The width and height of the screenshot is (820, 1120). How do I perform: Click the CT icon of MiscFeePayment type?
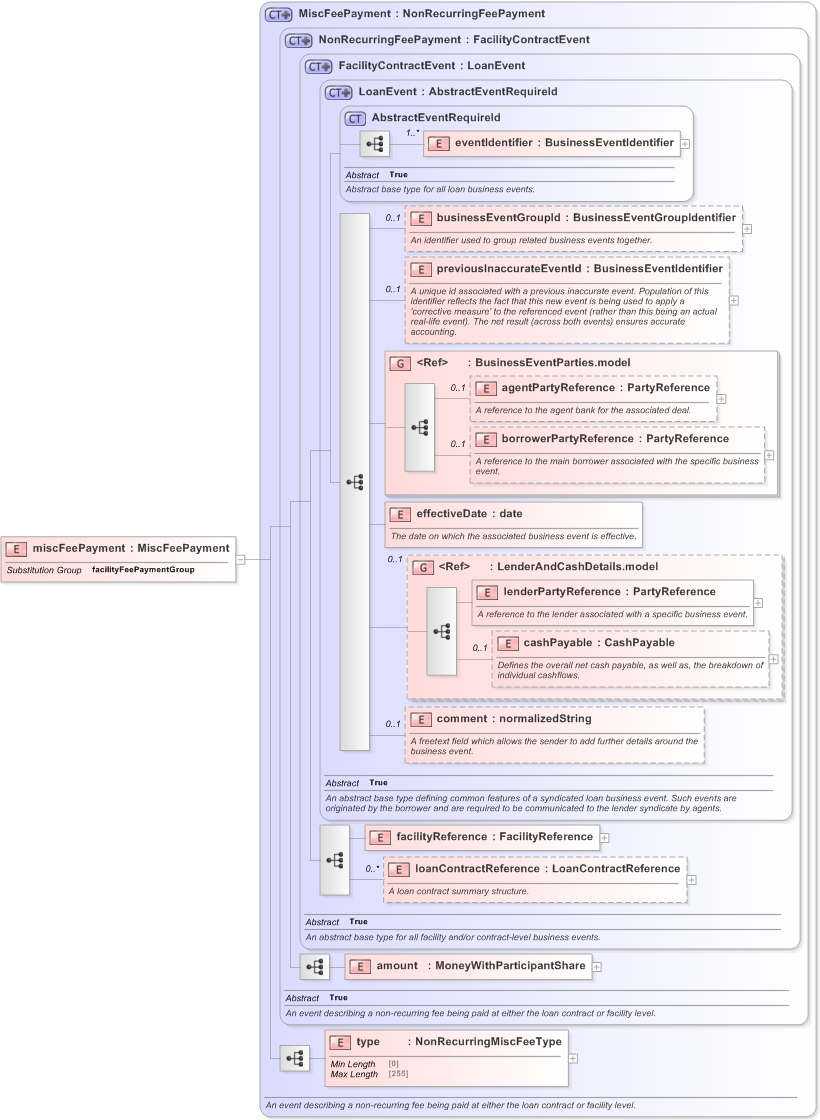click(x=279, y=14)
